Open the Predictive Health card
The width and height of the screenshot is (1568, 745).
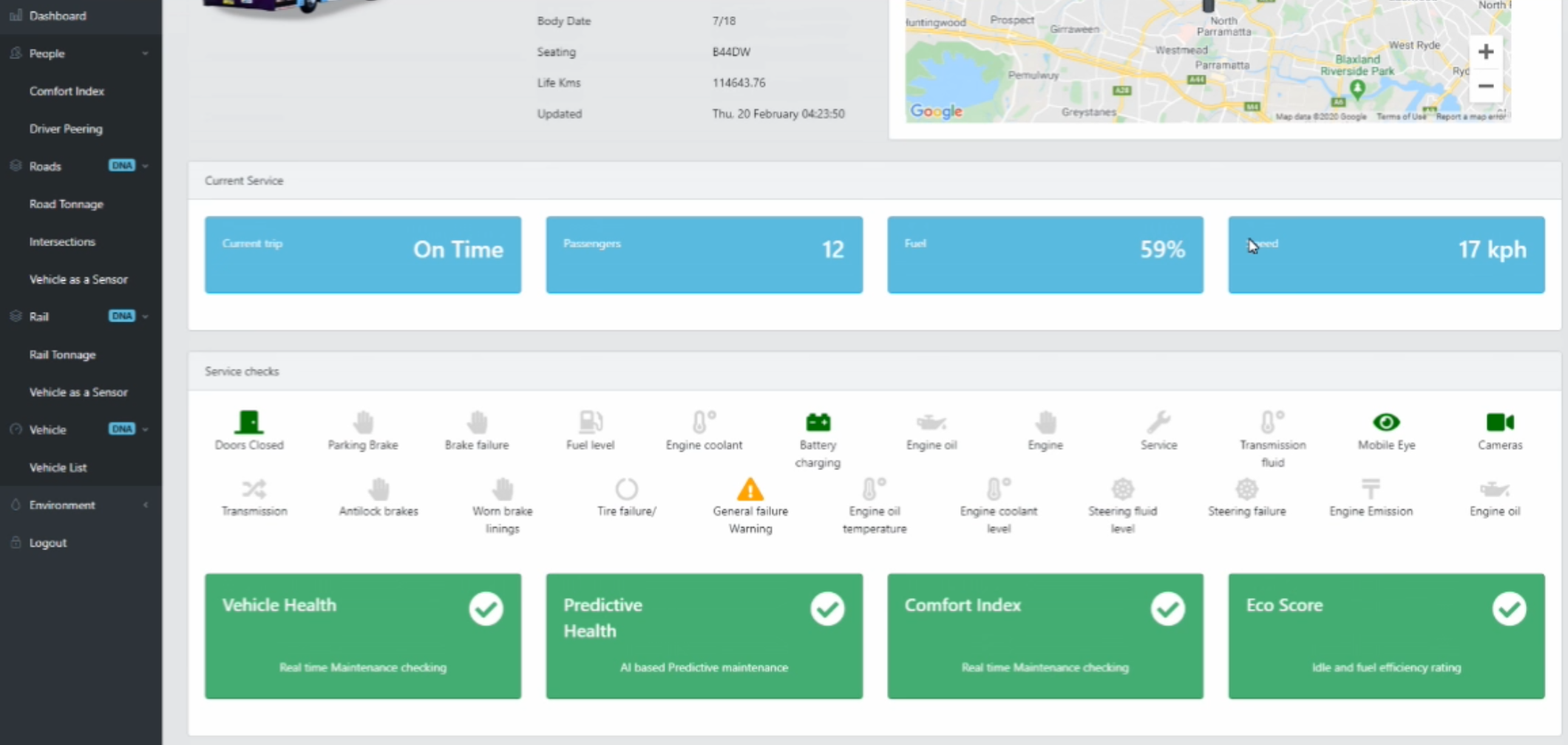[704, 636]
